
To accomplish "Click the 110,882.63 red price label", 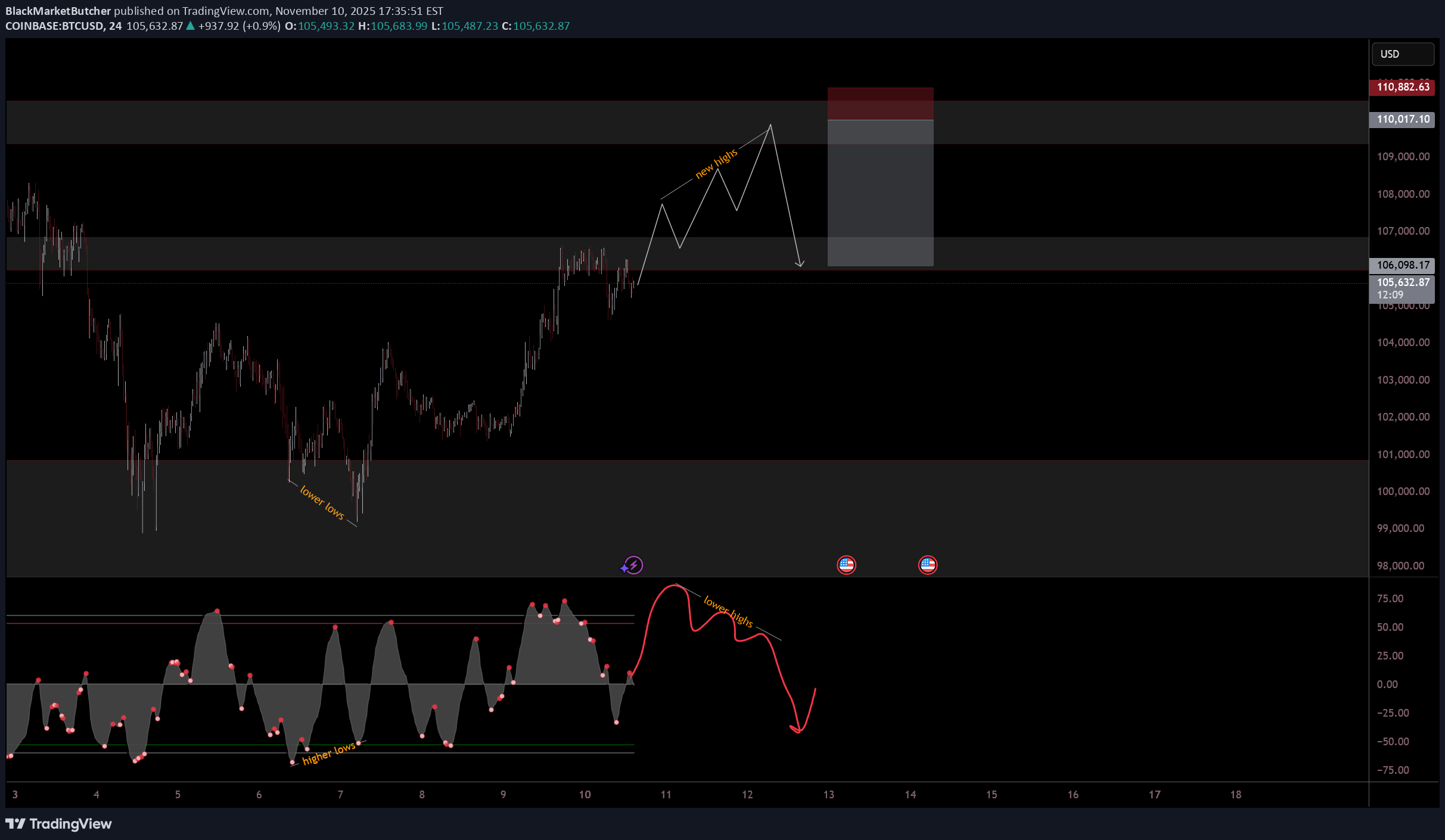I will 1402,87.
